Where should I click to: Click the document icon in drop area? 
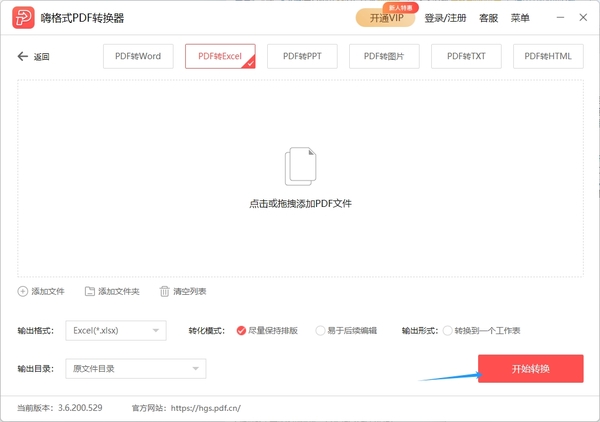pyautogui.click(x=300, y=166)
